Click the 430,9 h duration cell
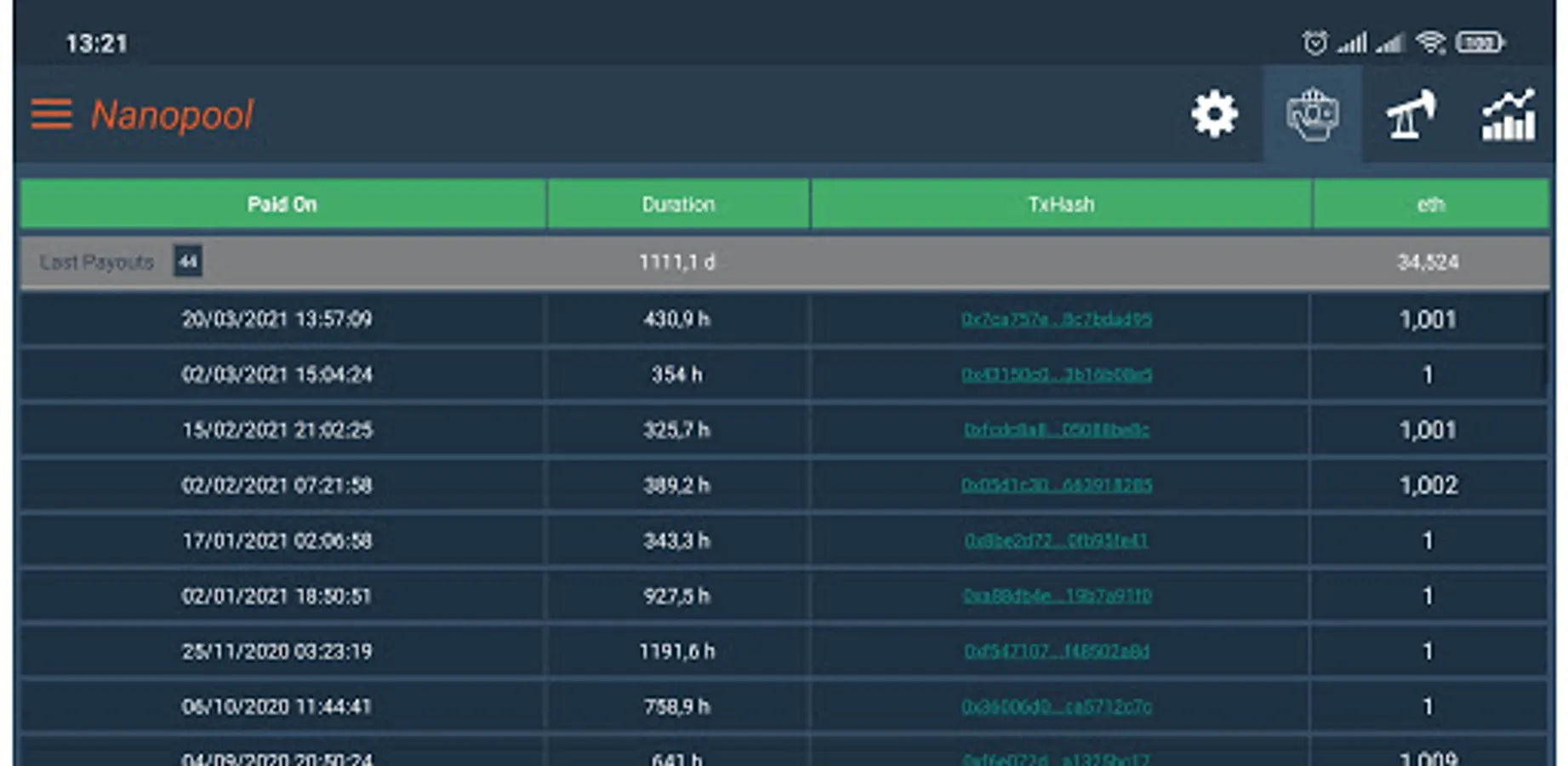This screenshot has width=1568, height=766. 677,319
